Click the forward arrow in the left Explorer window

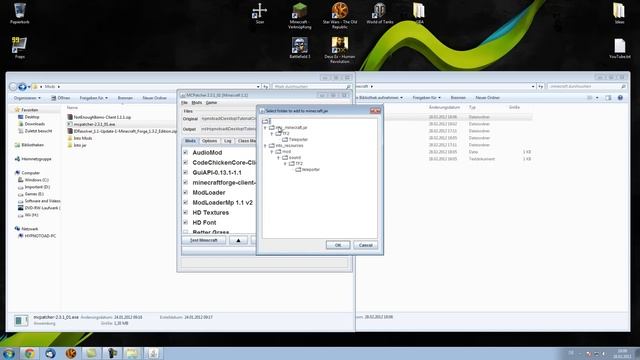pyautogui.click(x=22, y=87)
